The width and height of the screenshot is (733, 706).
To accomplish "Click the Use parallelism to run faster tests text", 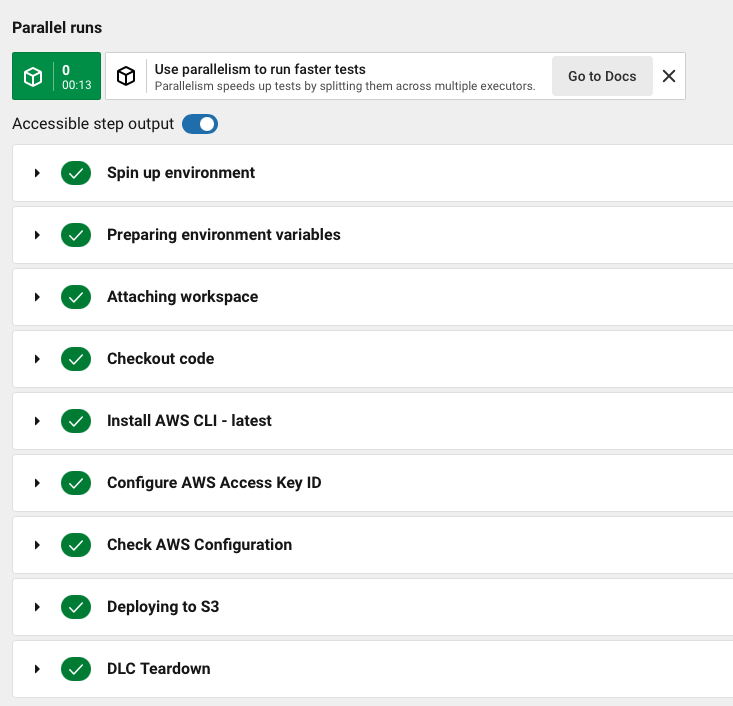I will pyautogui.click(x=260, y=70).
